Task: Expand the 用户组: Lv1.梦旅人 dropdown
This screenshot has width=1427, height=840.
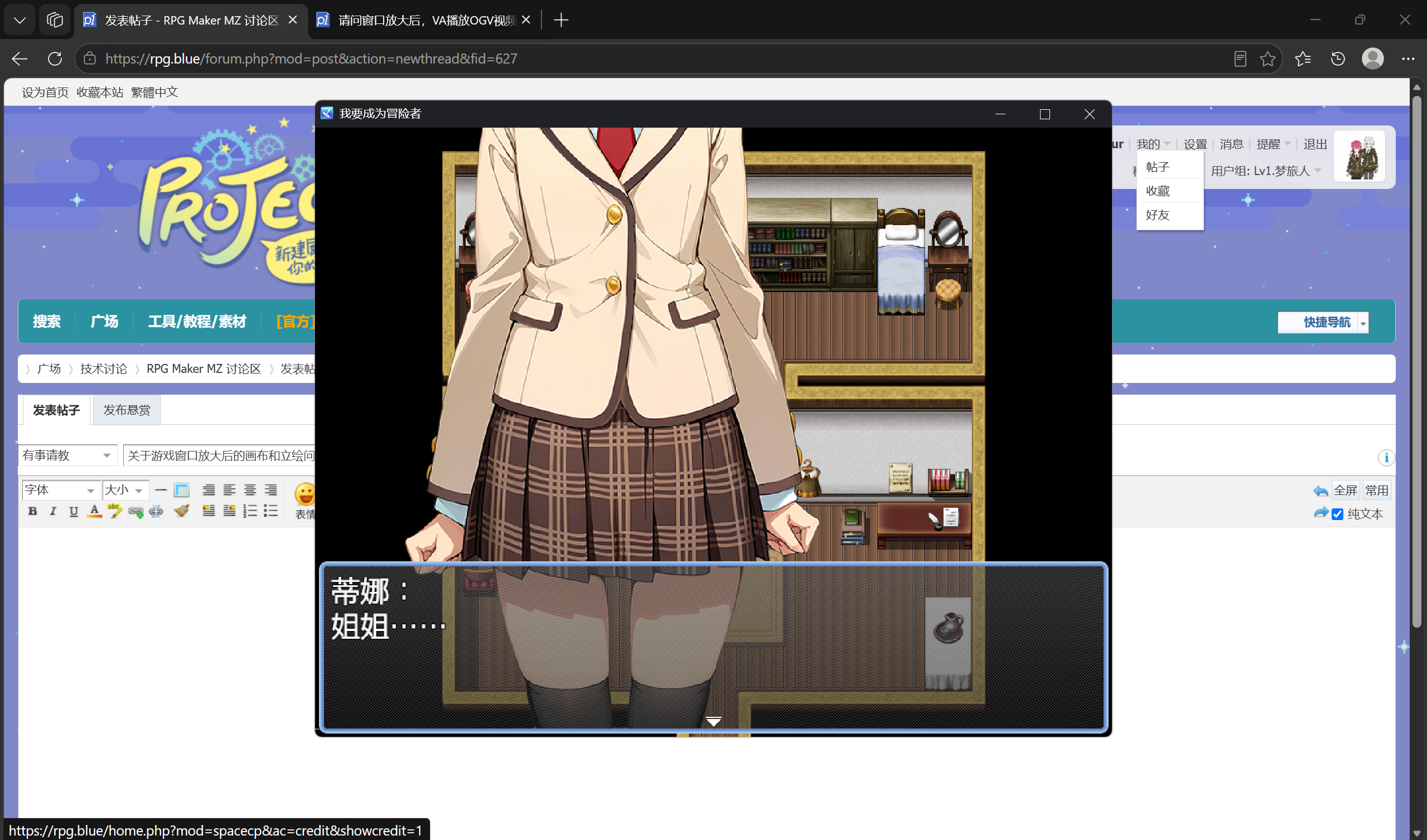Action: tap(1266, 171)
